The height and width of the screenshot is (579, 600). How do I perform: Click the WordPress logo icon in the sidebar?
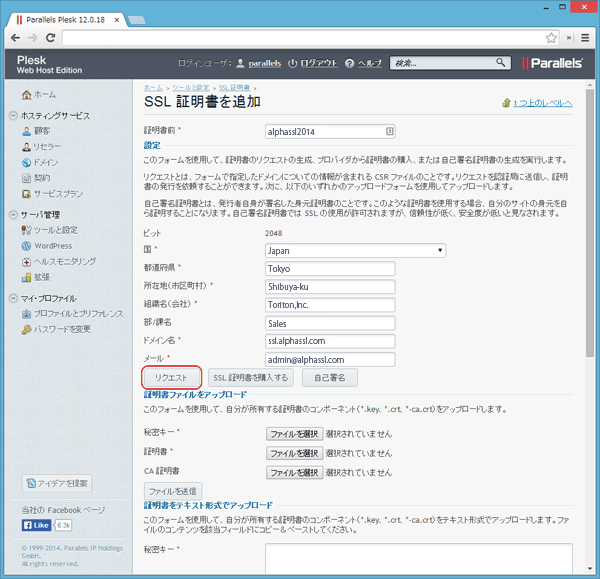(x=26, y=246)
